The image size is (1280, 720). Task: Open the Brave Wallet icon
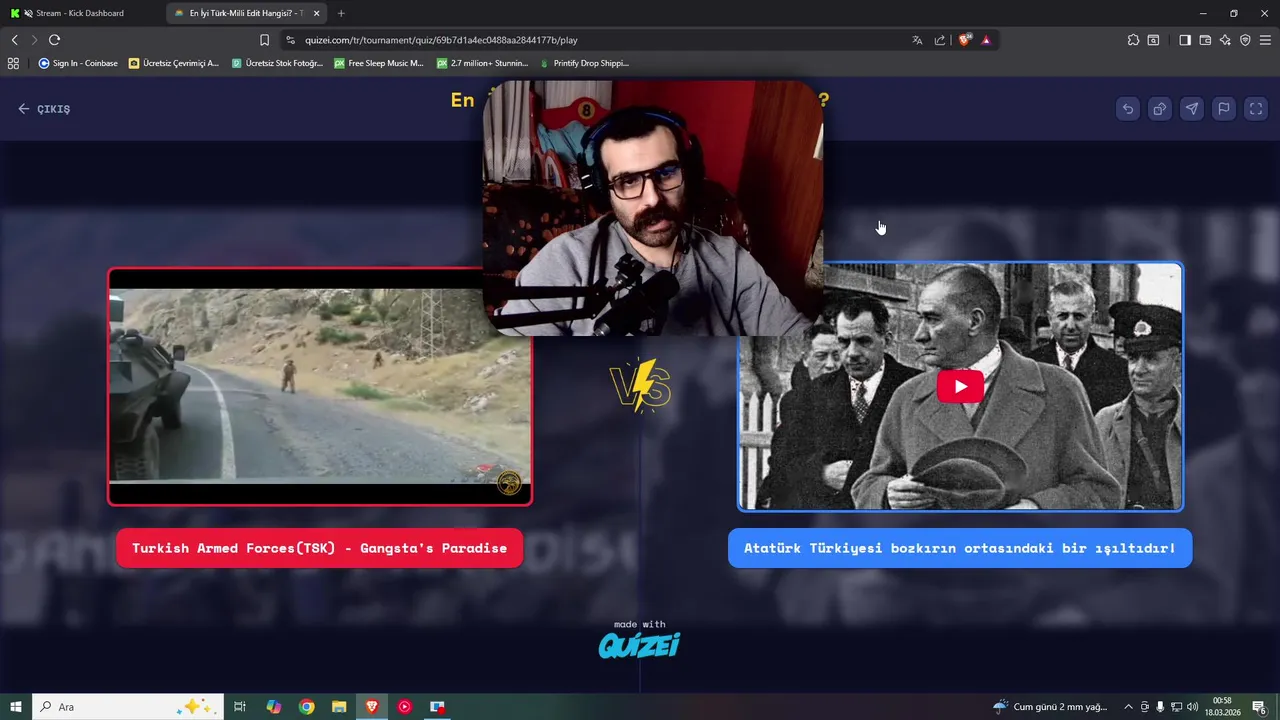coord(1205,40)
